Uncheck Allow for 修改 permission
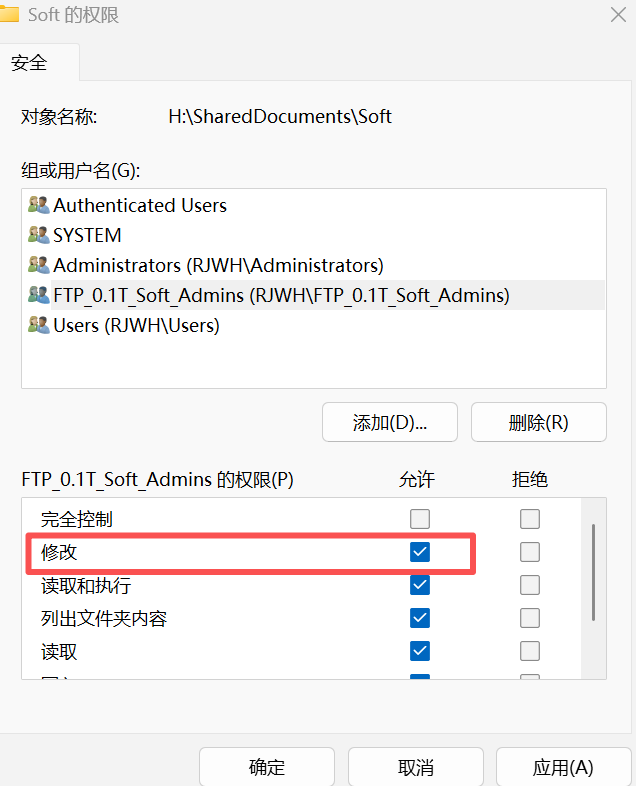Image resolution: width=636 pixels, height=786 pixels. (419, 552)
